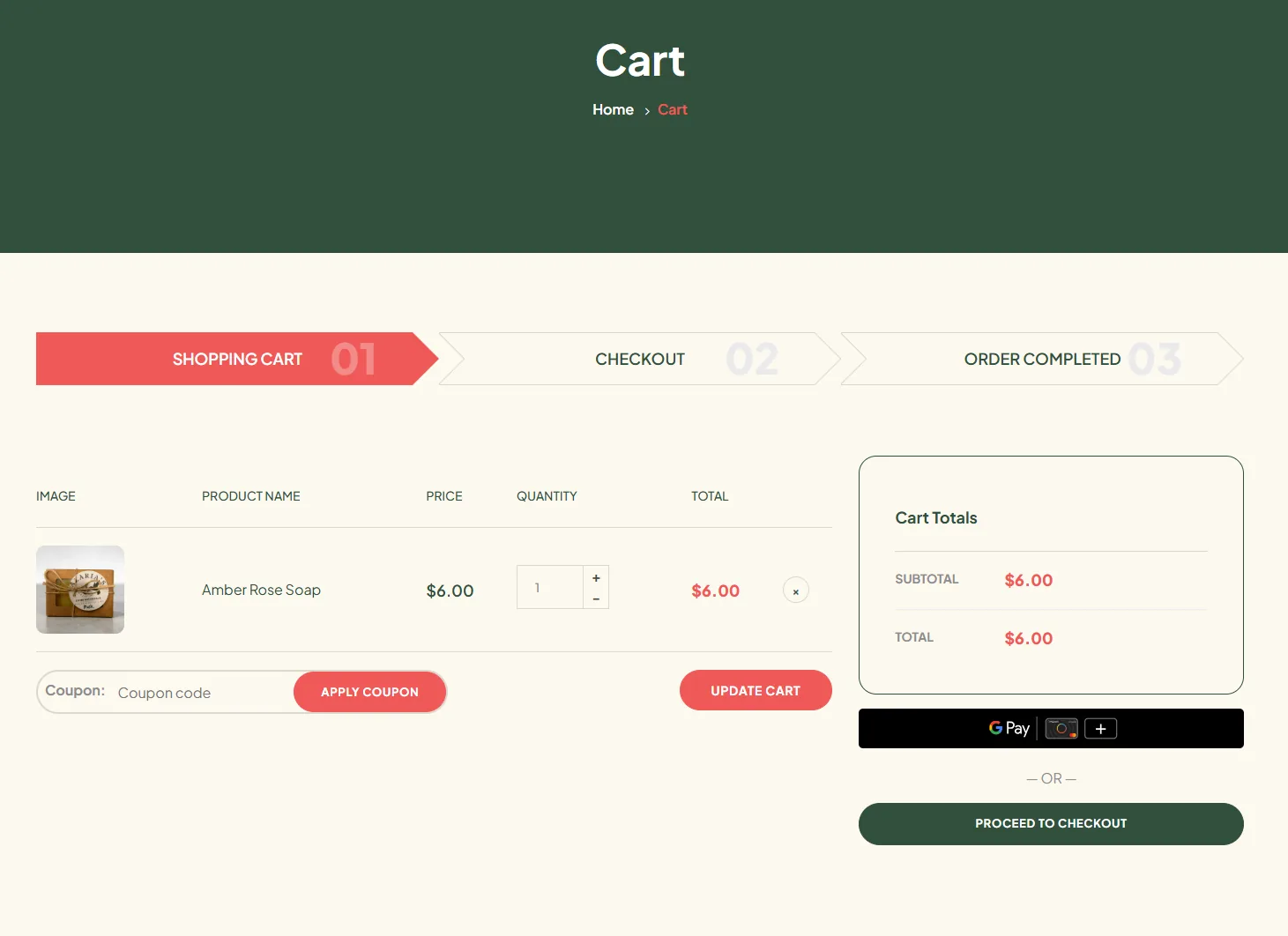Screen dimensions: 1288x936
Task: Click the red row total for Amber Rose Soap
Action: point(715,591)
